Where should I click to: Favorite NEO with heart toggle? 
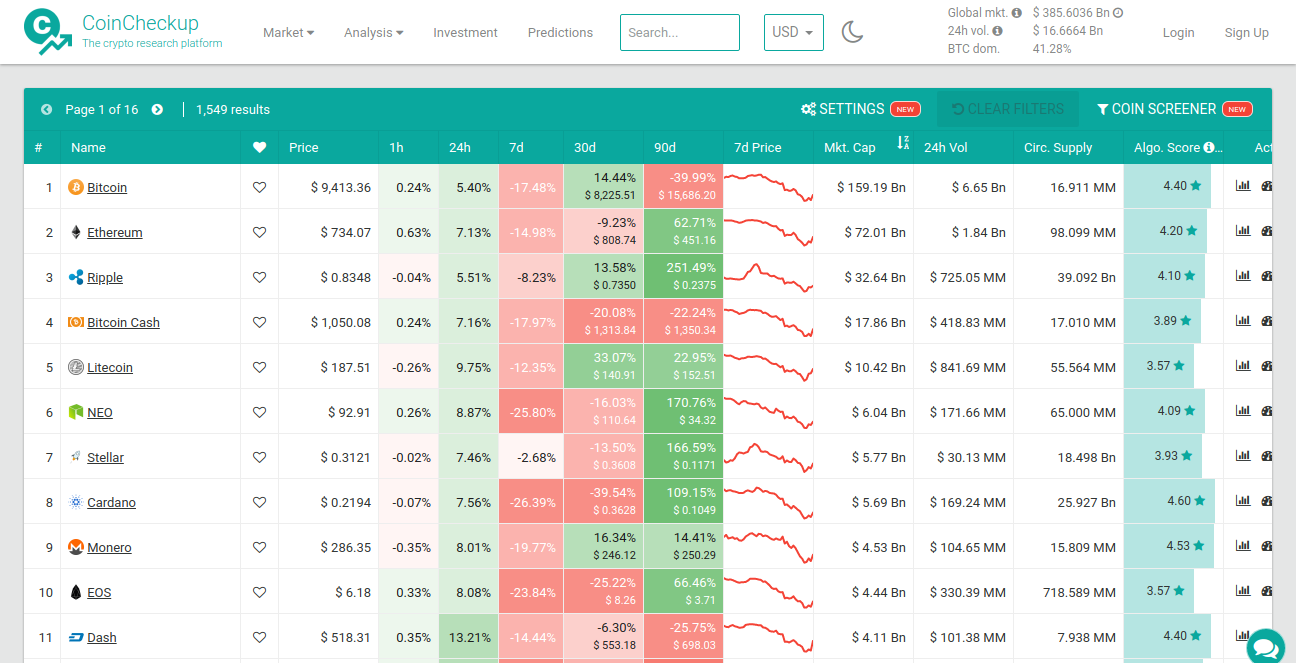[259, 412]
